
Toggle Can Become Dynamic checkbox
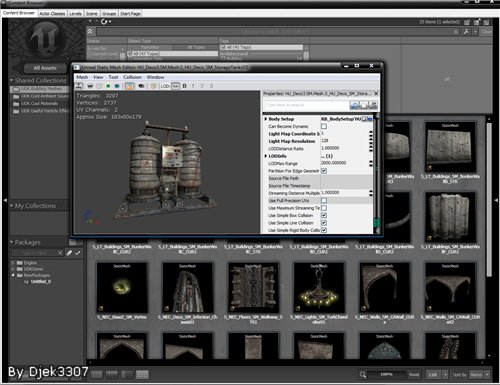324,126
